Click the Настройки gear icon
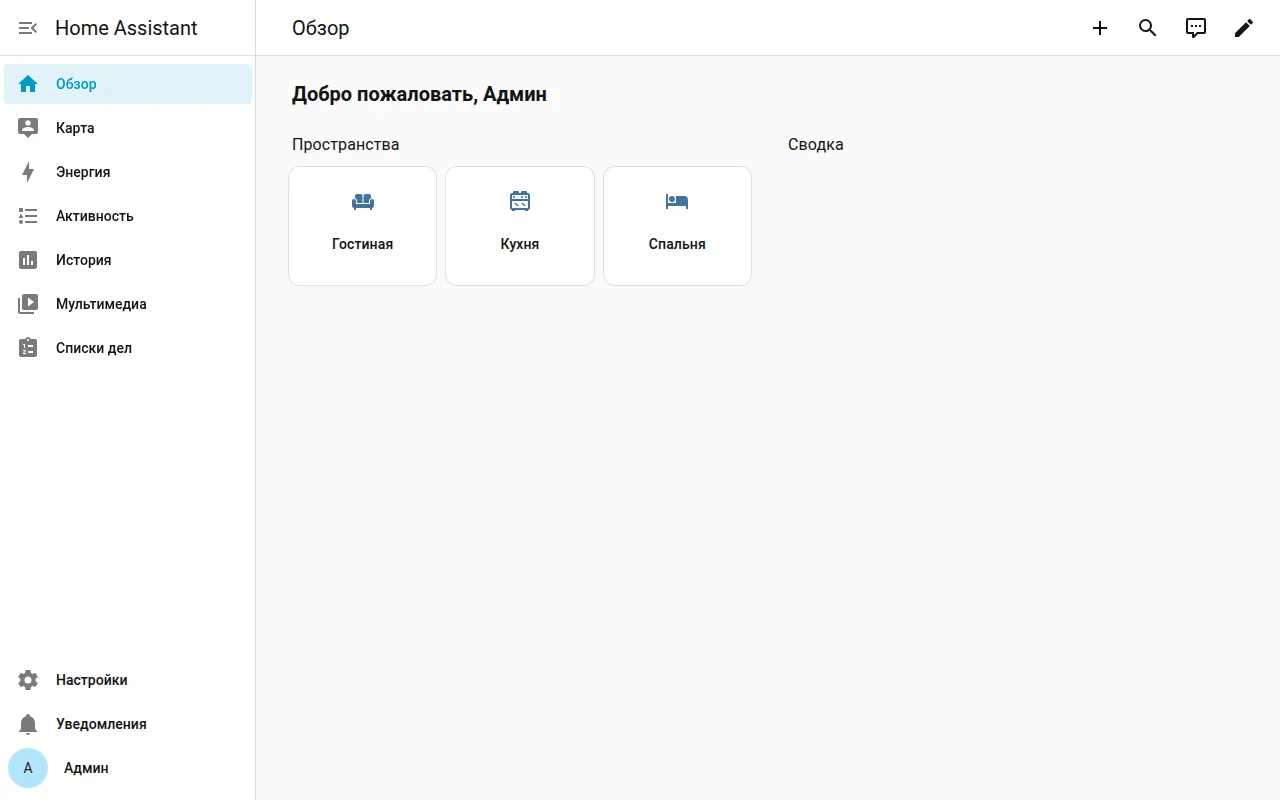The width and height of the screenshot is (1280, 800). click(28, 680)
